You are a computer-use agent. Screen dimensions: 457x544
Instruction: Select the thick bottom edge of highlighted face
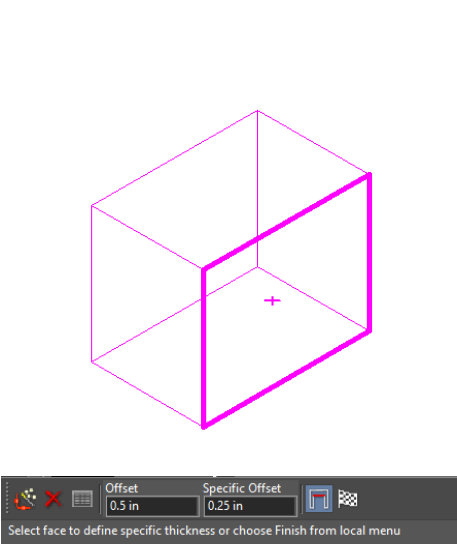(x=287, y=379)
